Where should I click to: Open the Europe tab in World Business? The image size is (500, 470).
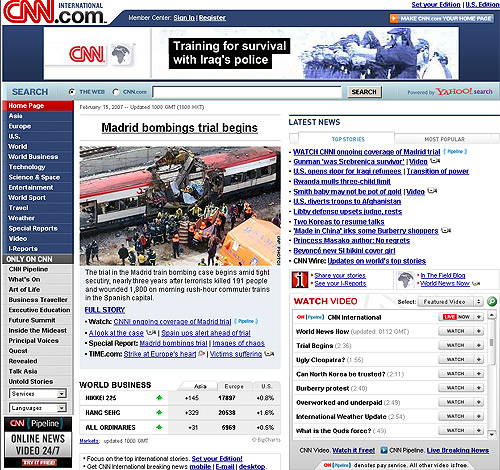coord(234,386)
